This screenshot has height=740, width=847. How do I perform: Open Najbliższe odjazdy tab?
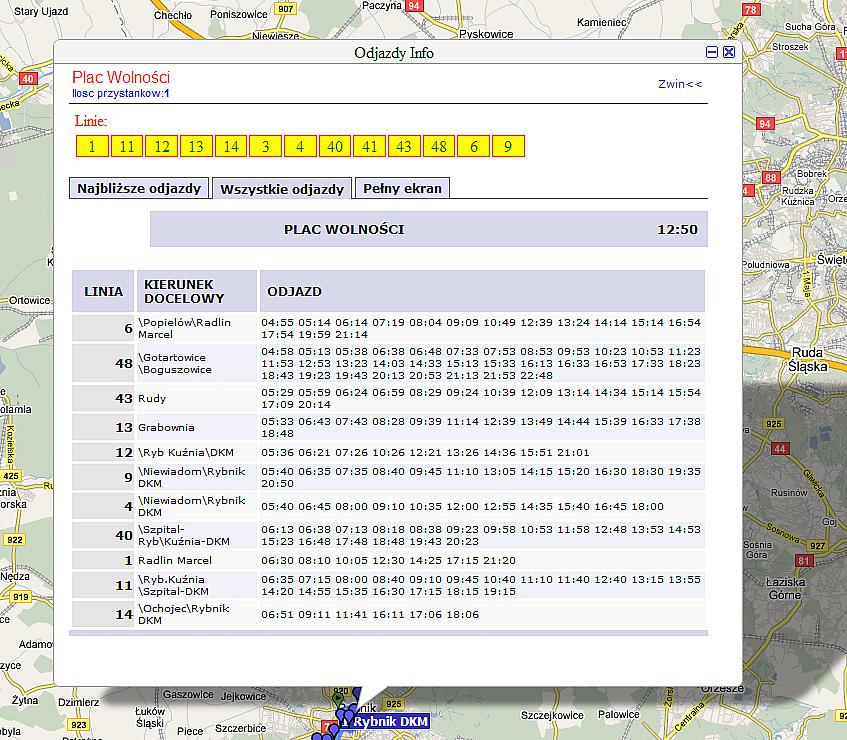[x=139, y=188]
